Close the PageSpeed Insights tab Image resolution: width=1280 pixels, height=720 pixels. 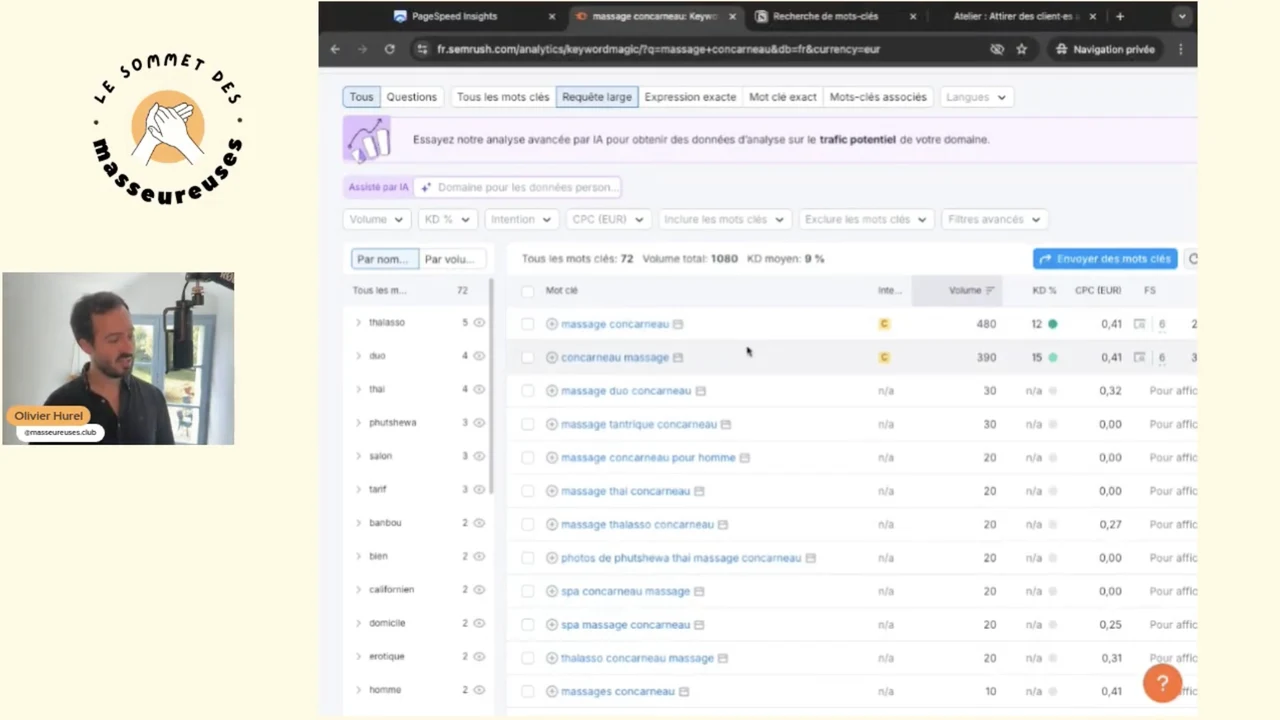coord(552,16)
